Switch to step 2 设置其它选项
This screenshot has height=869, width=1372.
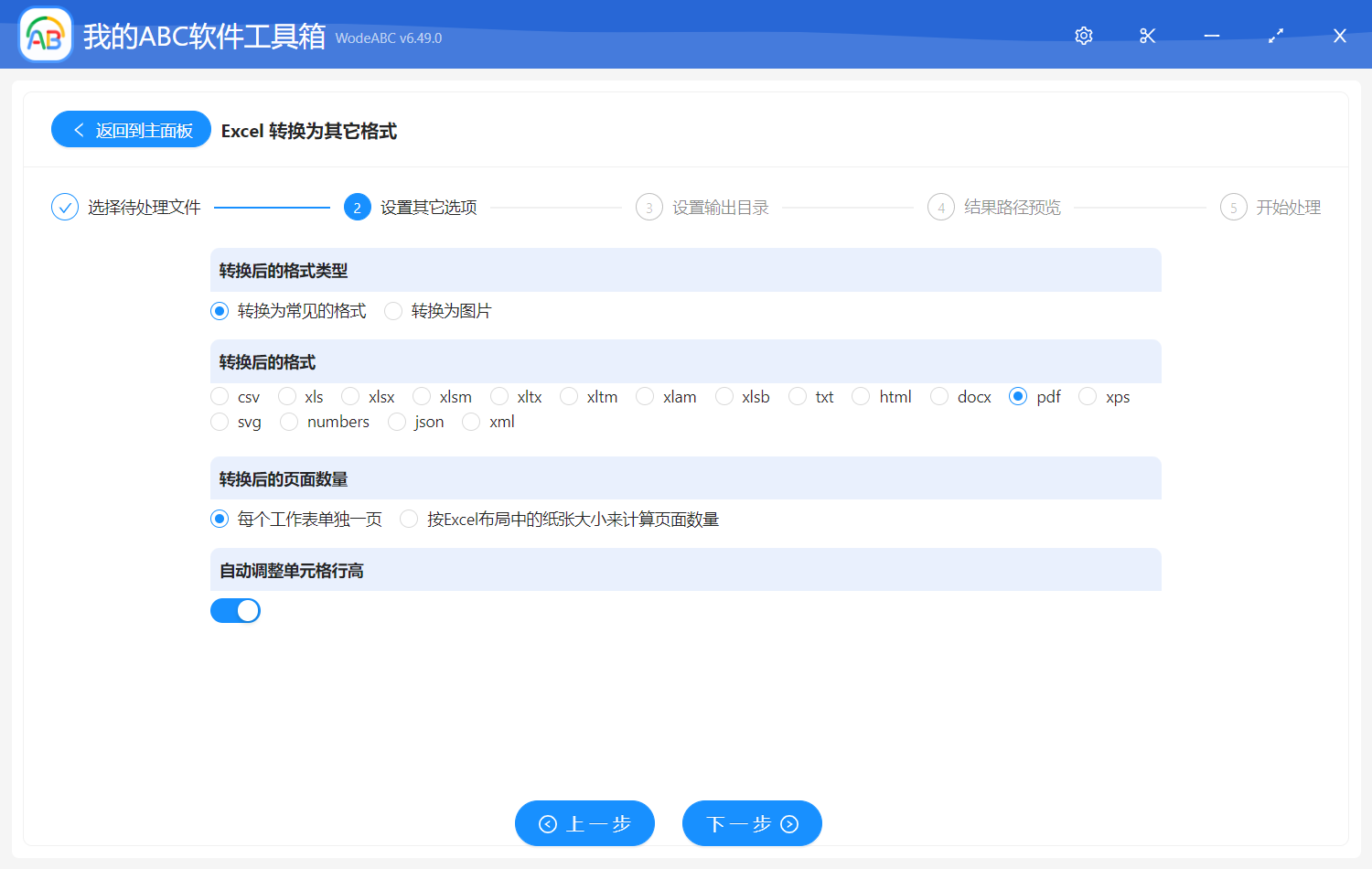[x=357, y=207]
